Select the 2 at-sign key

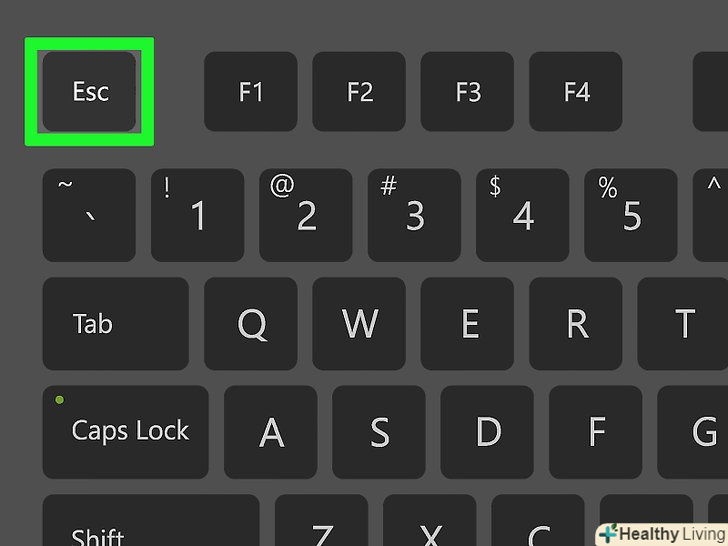point(306,215)
